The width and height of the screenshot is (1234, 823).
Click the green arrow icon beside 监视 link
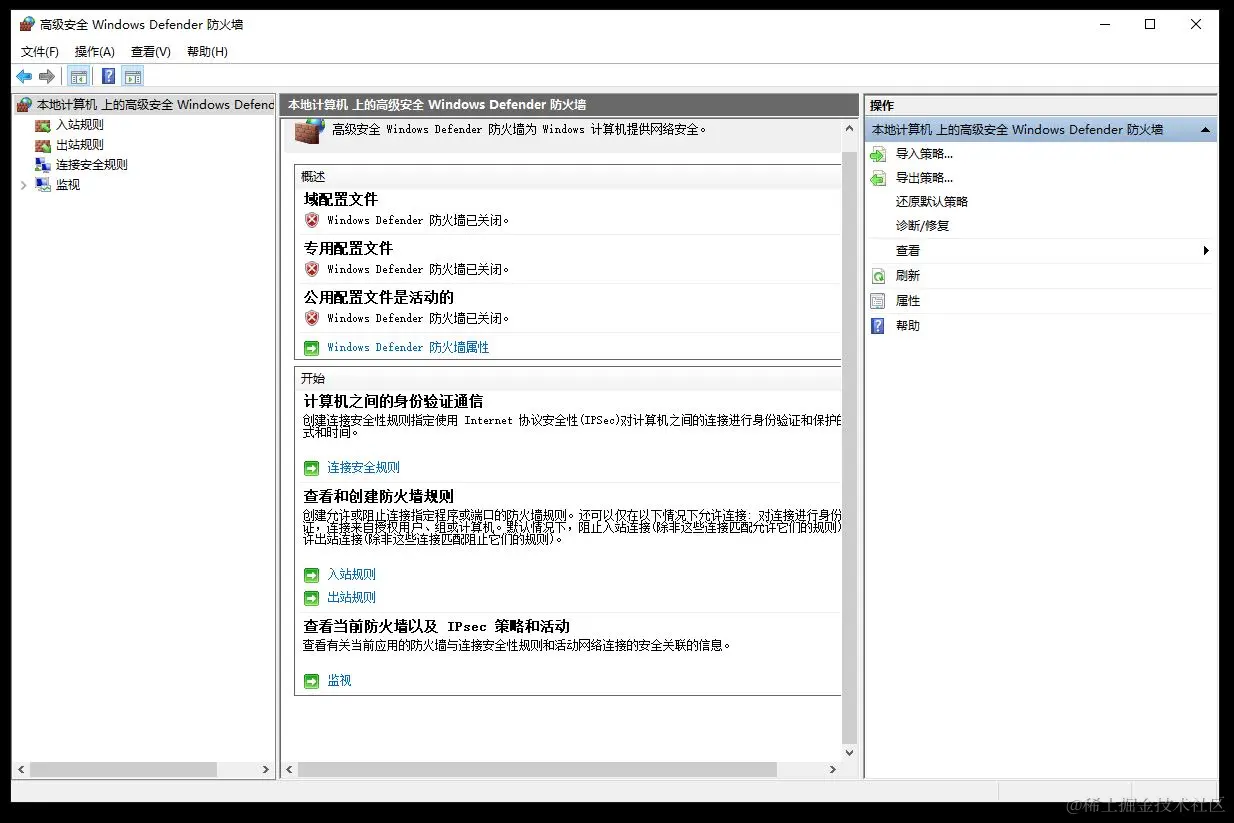312,681
